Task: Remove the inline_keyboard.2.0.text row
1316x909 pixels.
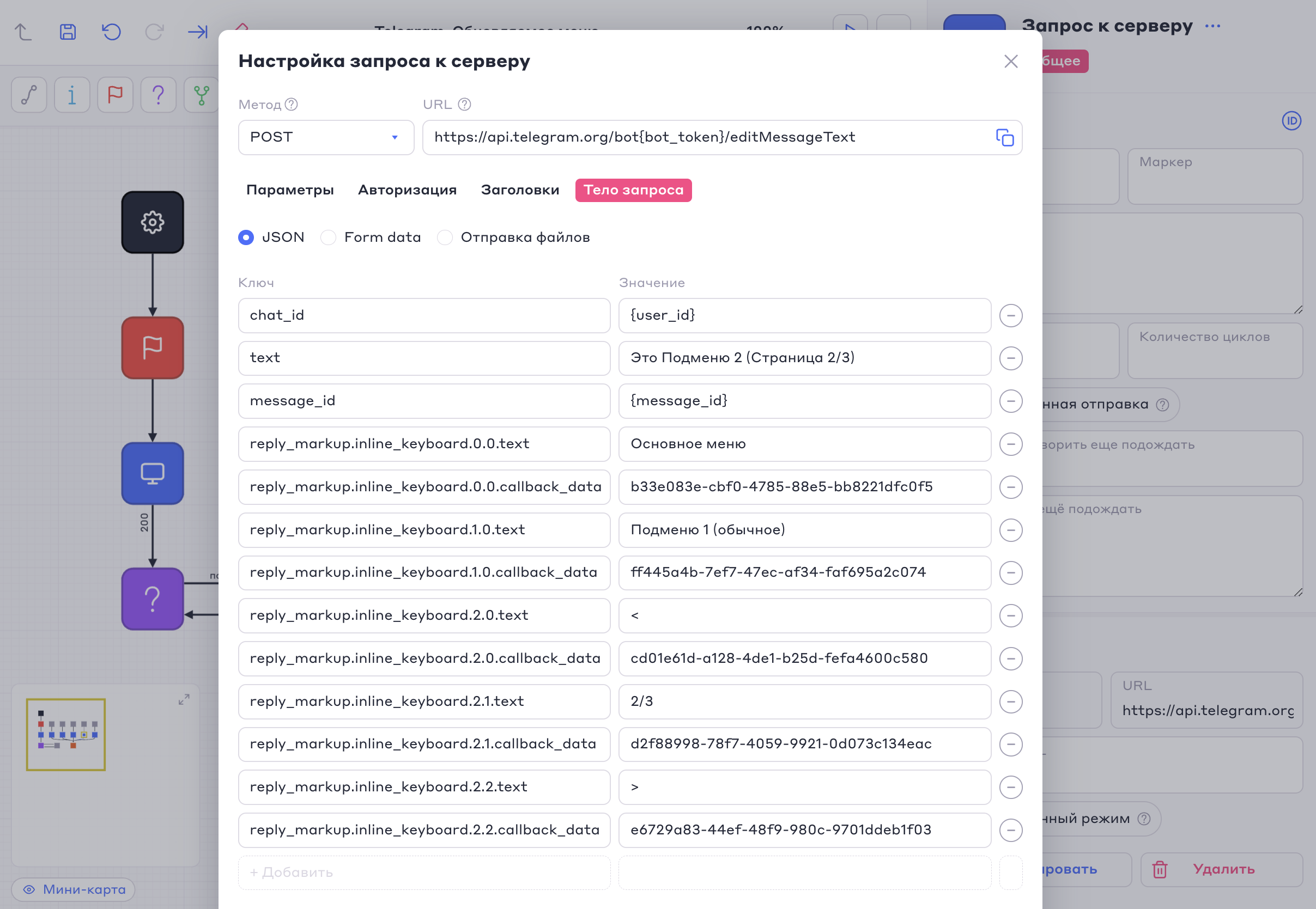Action: [x=1011, y=615]
